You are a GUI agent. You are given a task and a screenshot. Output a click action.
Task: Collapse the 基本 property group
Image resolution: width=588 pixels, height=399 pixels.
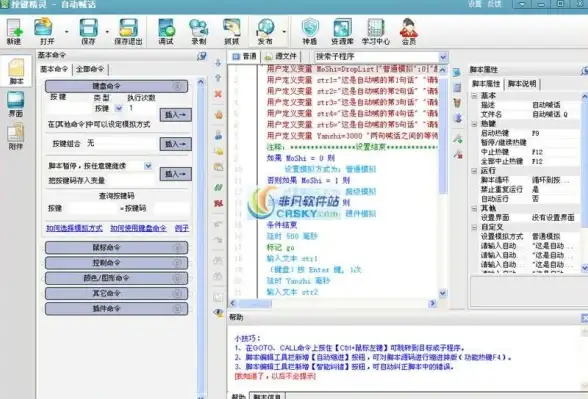(474, 96)
